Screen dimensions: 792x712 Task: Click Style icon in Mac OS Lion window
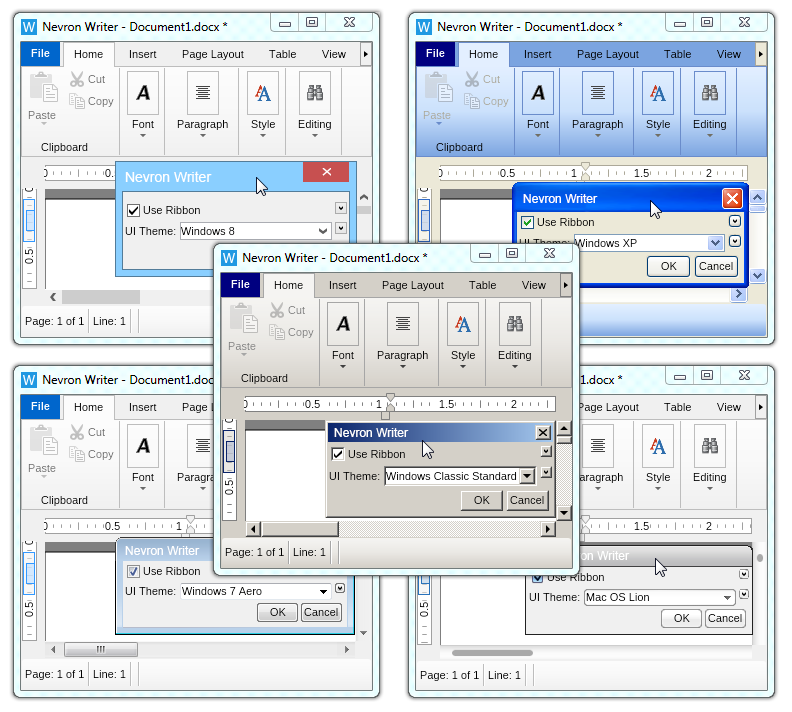(x=658, y=446)
